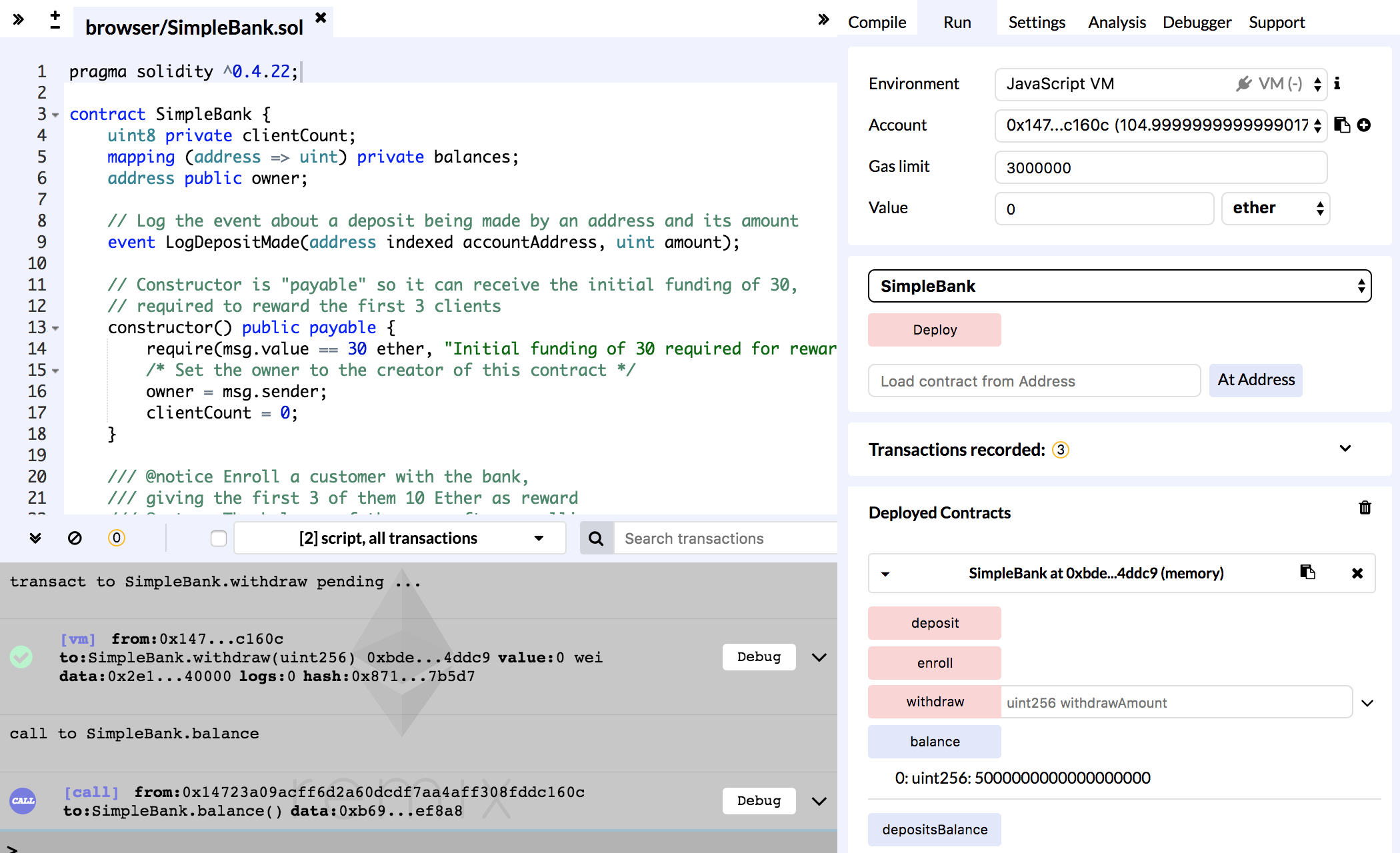Open the SimpleBank contract selector

pos(1119,287)
